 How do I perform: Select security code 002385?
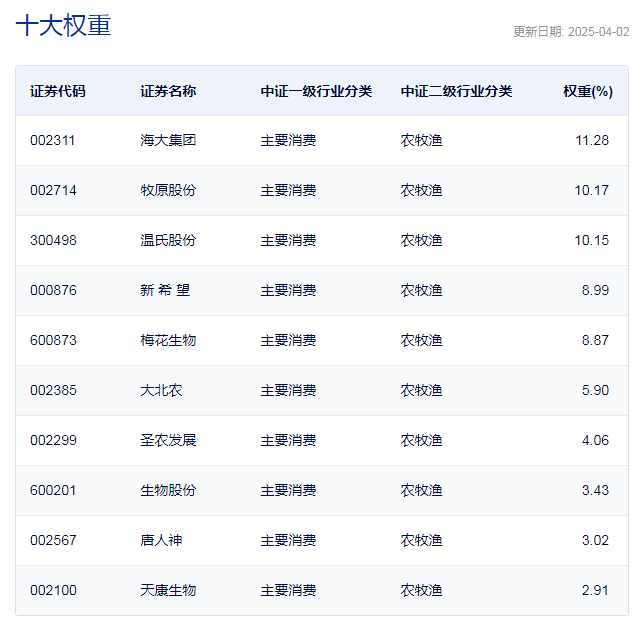pyautogui.click(x=53, y=390)
